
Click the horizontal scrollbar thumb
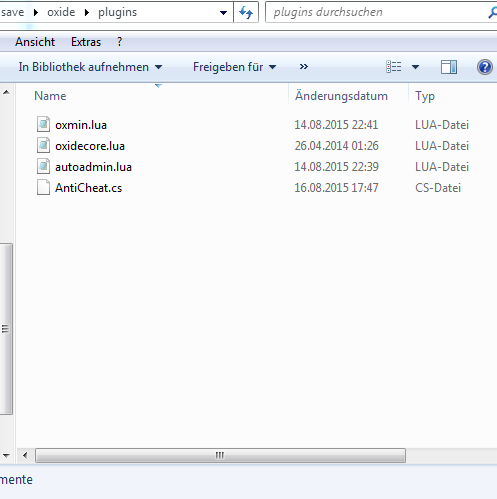coord(220,455)
